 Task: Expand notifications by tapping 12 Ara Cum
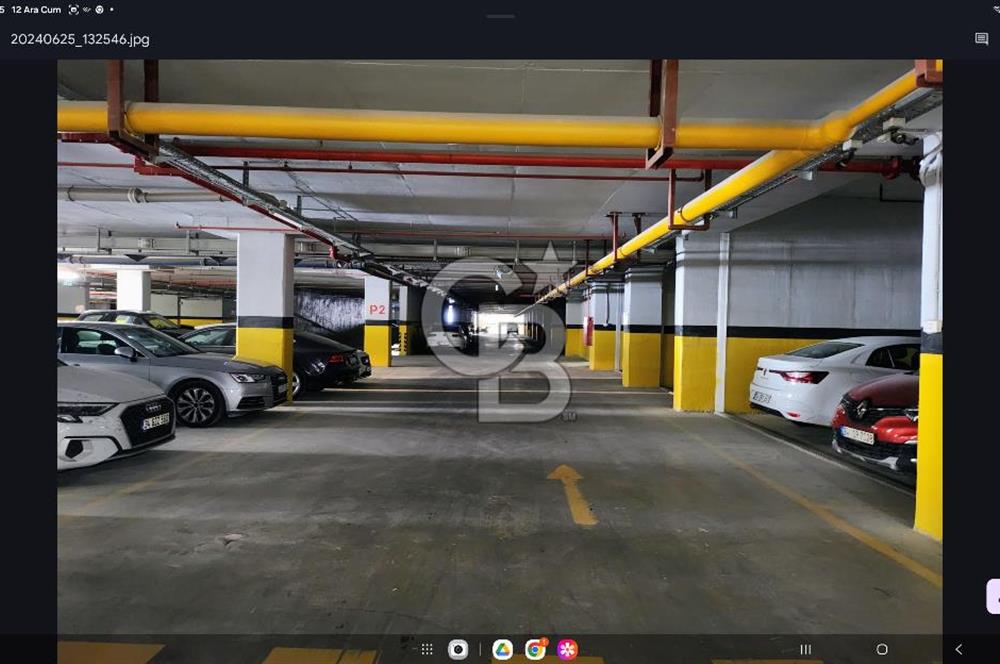[35, 9]
